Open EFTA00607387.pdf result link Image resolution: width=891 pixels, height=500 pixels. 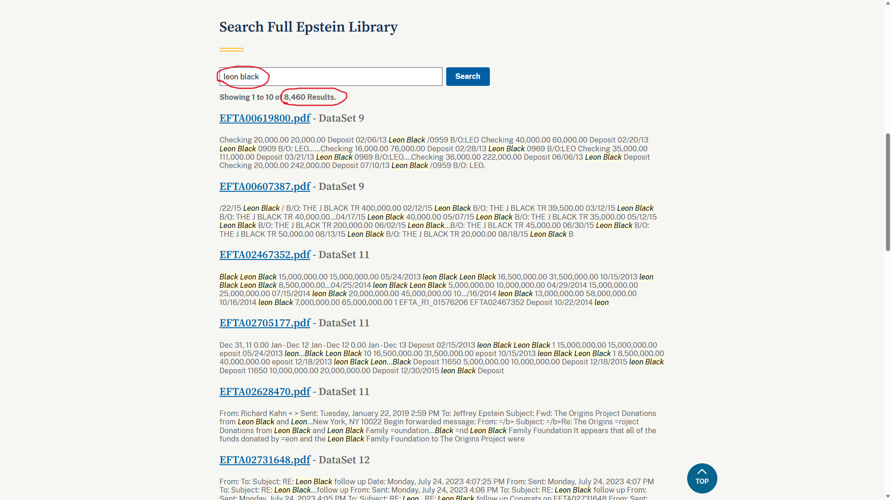[x=265, y=186]
